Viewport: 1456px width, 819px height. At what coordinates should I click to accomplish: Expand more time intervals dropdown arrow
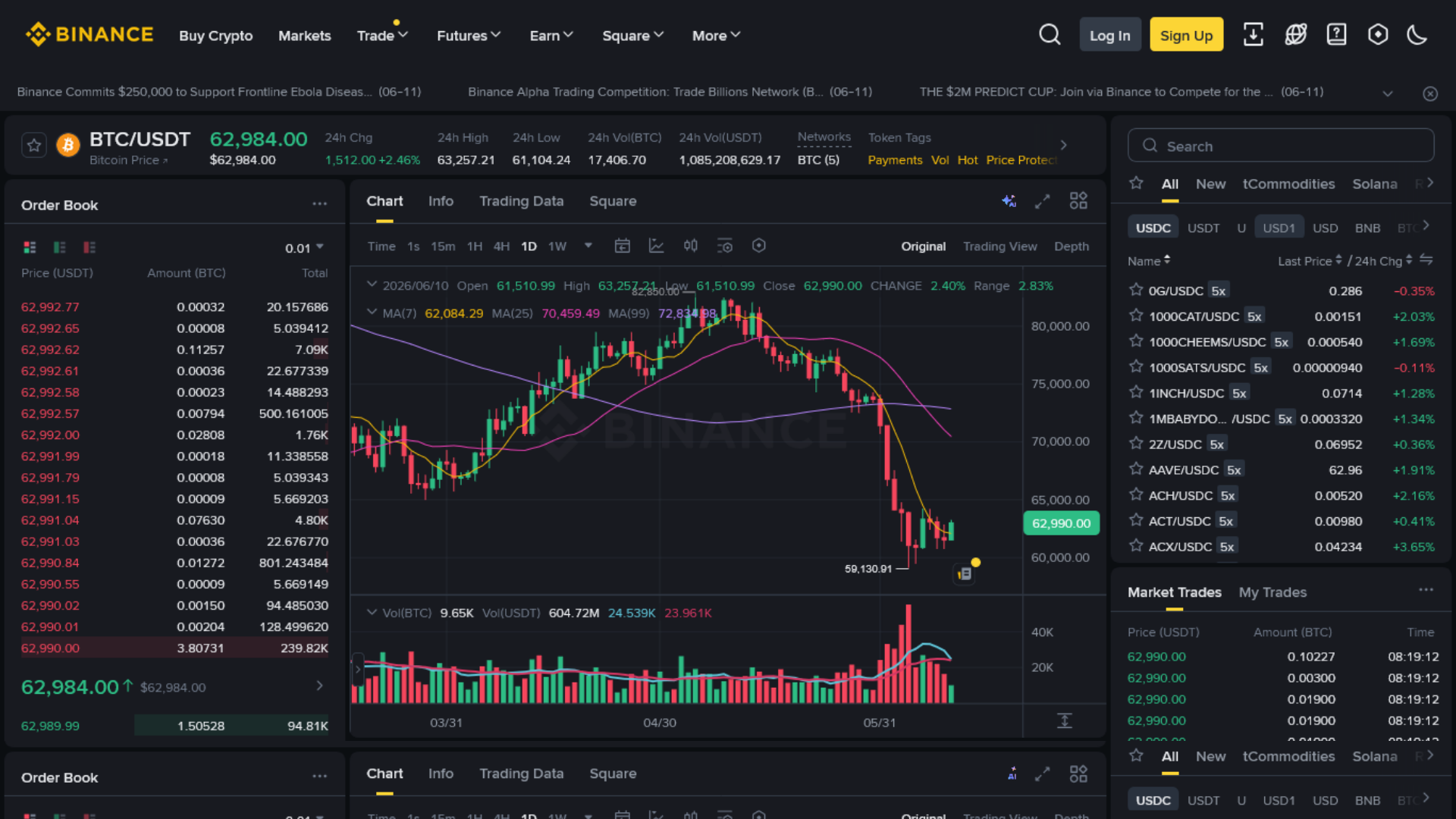pyautogui.click(x=588, y=246)
